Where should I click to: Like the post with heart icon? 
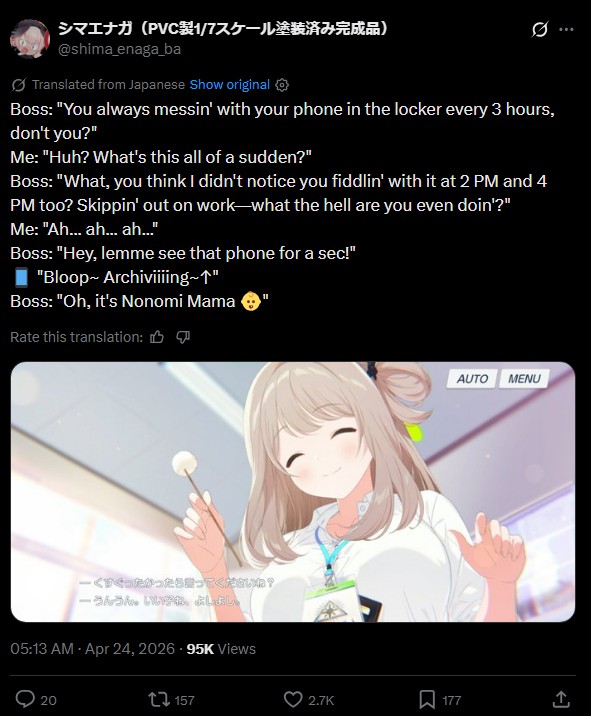(293, 699)
